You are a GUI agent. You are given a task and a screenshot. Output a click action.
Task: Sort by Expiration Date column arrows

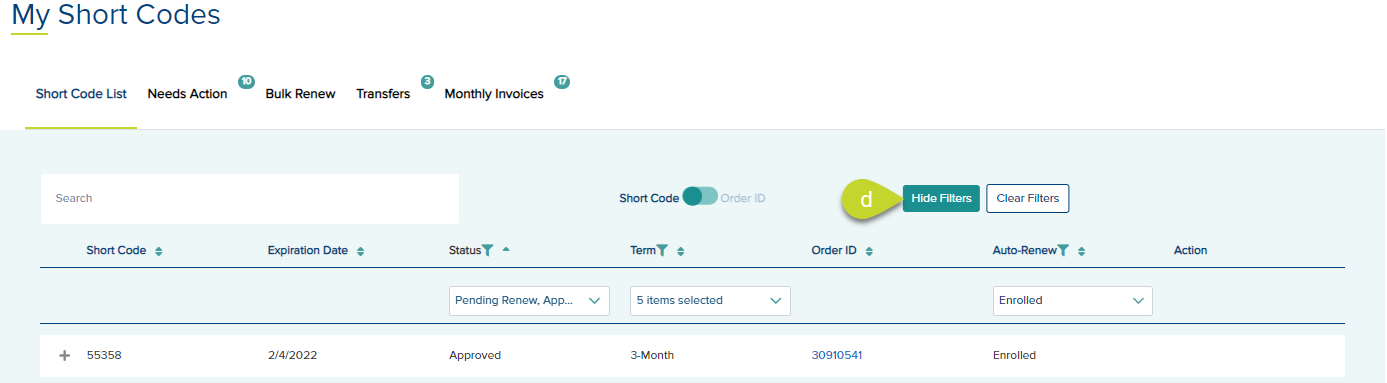tap(361, 251)
